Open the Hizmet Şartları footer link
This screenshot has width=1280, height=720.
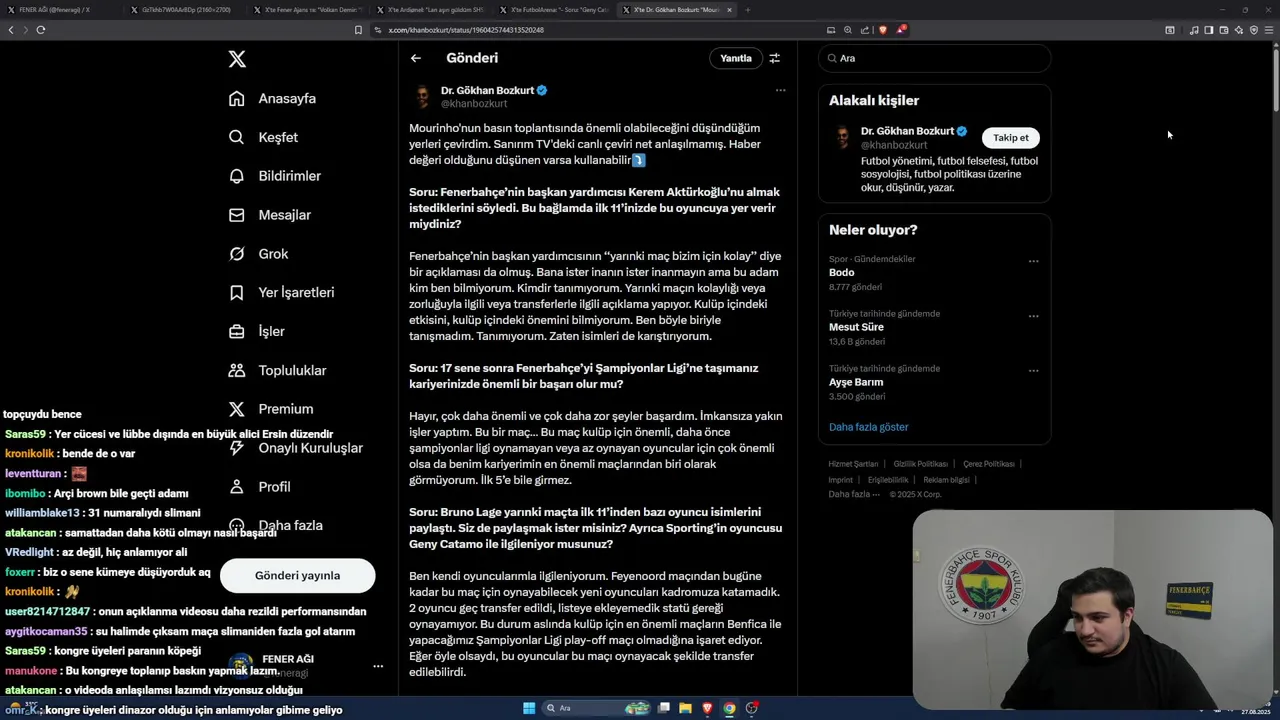pyautogui.click(x=853, y=464)
